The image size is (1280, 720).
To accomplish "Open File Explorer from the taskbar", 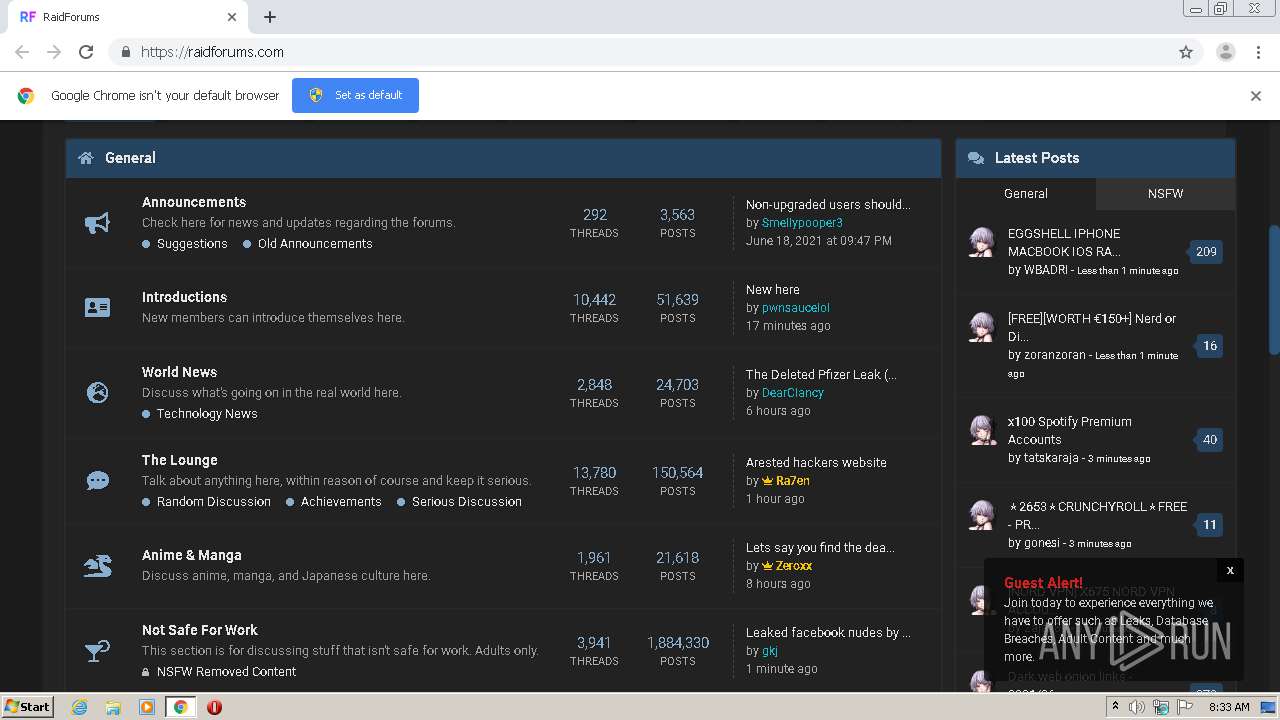I will 113,707.
